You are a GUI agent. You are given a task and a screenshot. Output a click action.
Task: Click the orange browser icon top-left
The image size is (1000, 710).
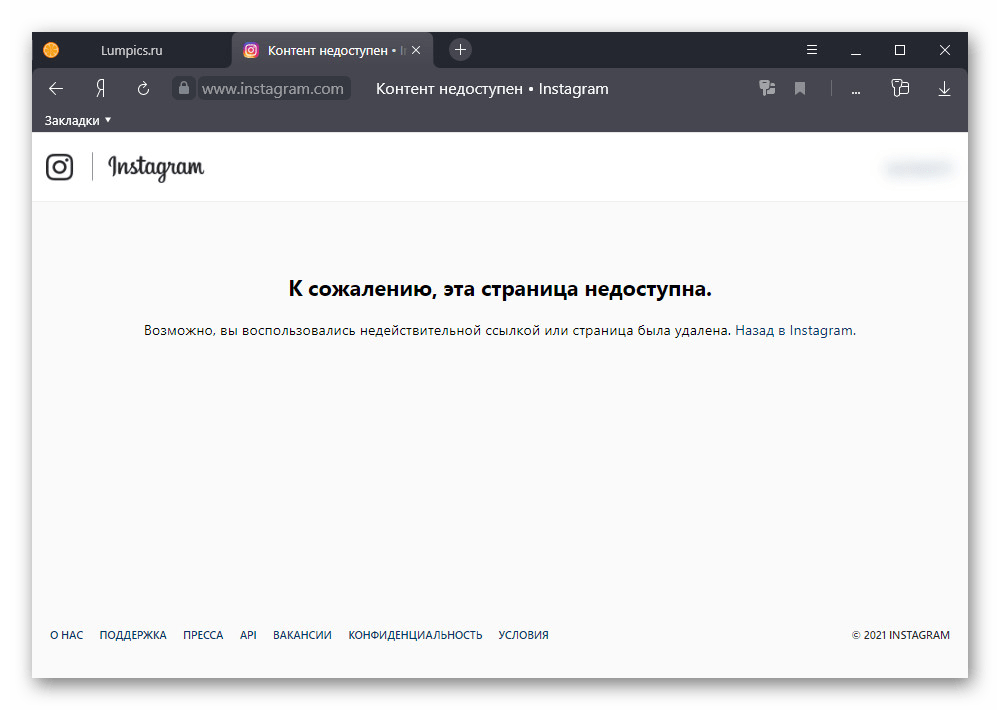click(49, 49)
